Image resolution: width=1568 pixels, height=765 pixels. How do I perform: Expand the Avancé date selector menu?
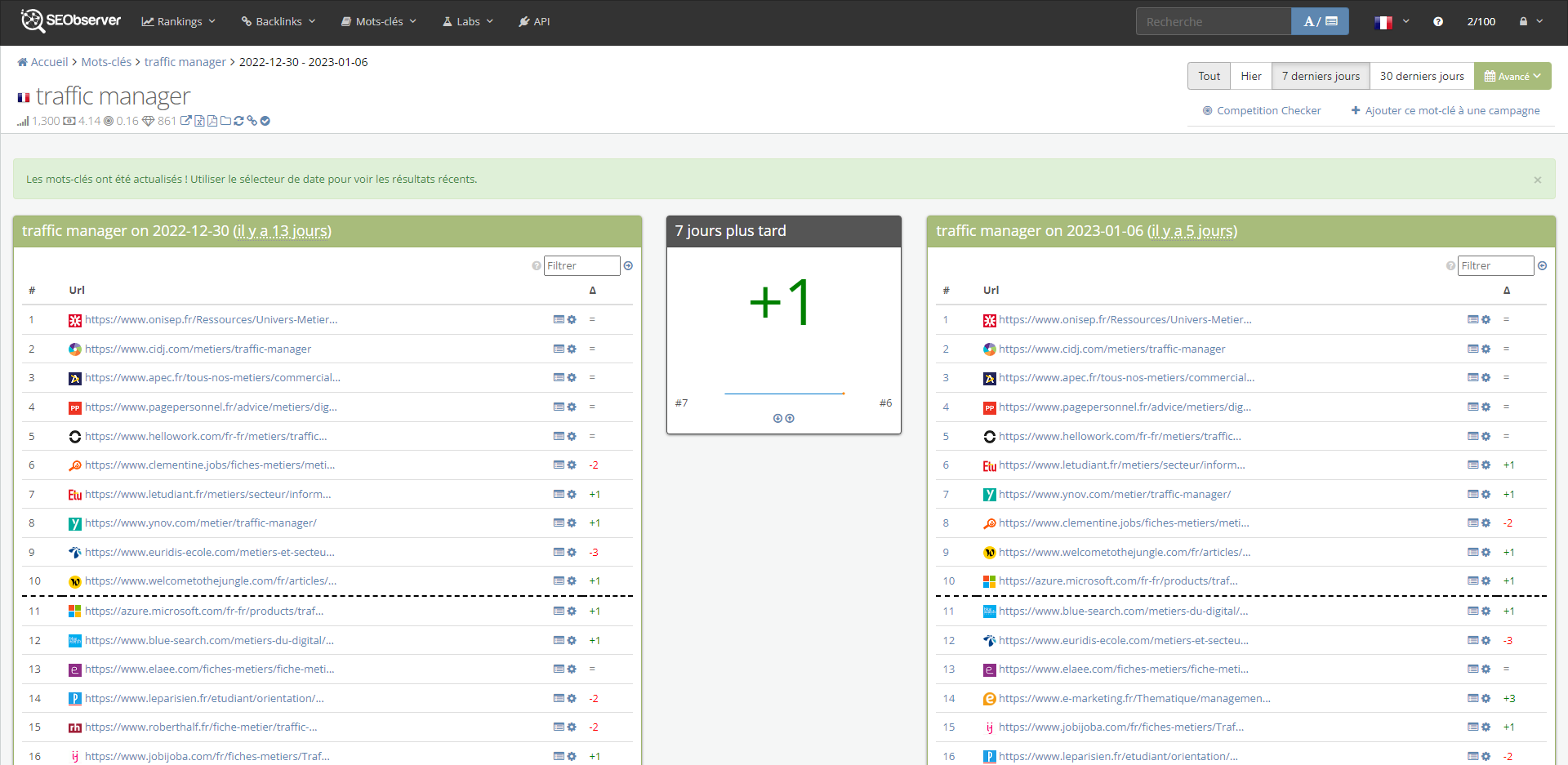1512,75
